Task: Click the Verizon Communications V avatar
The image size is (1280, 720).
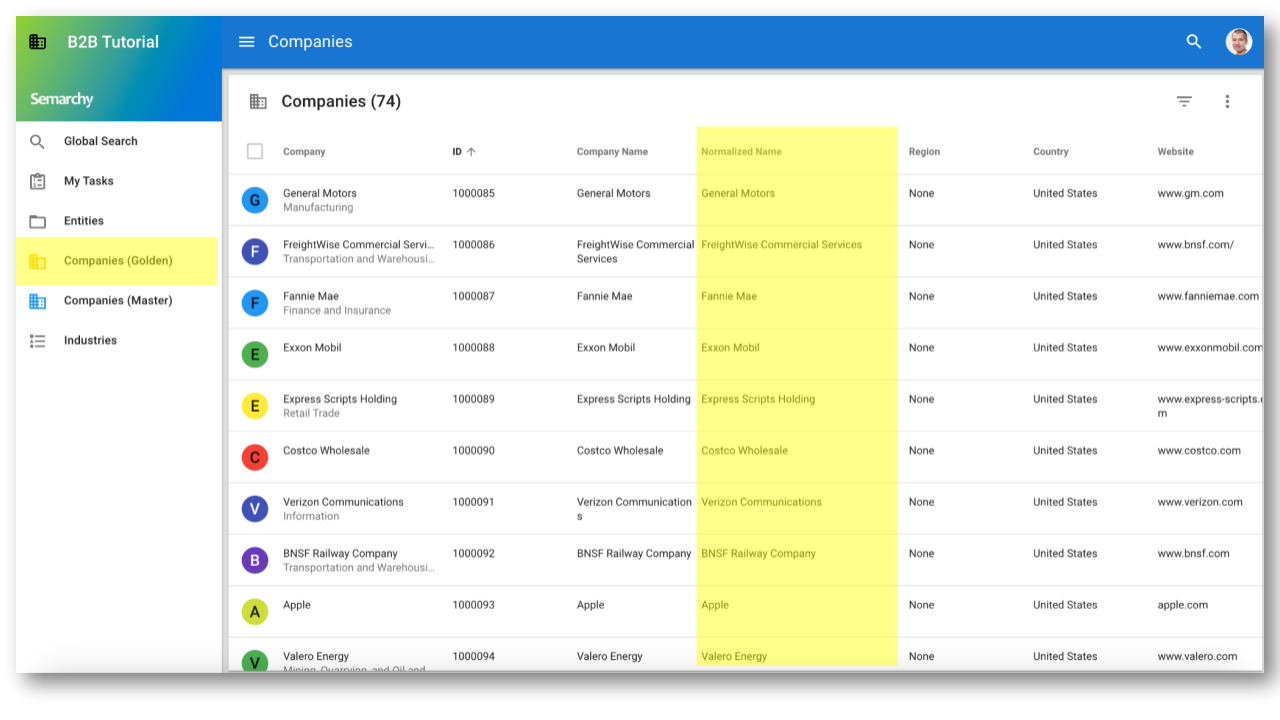Action: click(255, 509)
